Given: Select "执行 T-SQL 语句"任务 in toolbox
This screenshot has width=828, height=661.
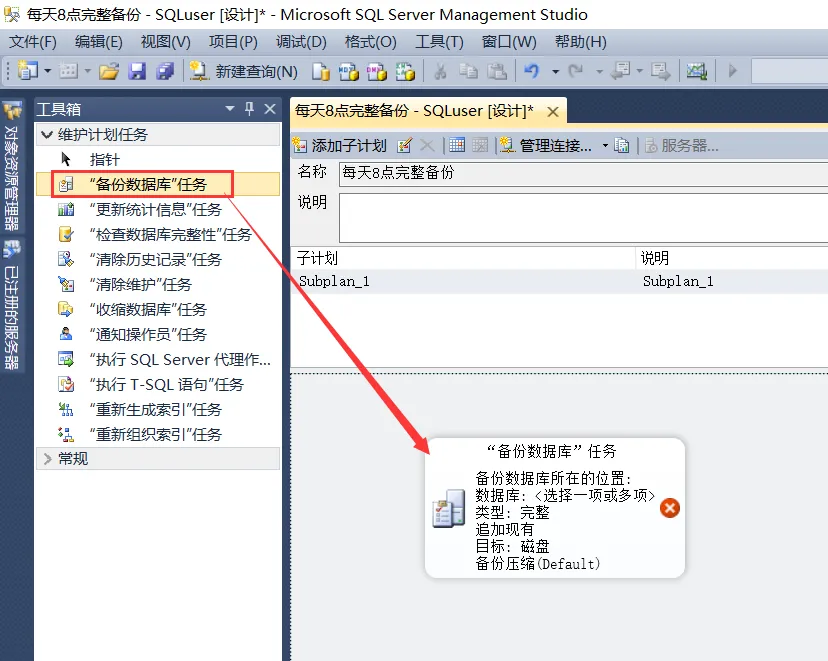Looking at the screenshot, I should point(158,384).
